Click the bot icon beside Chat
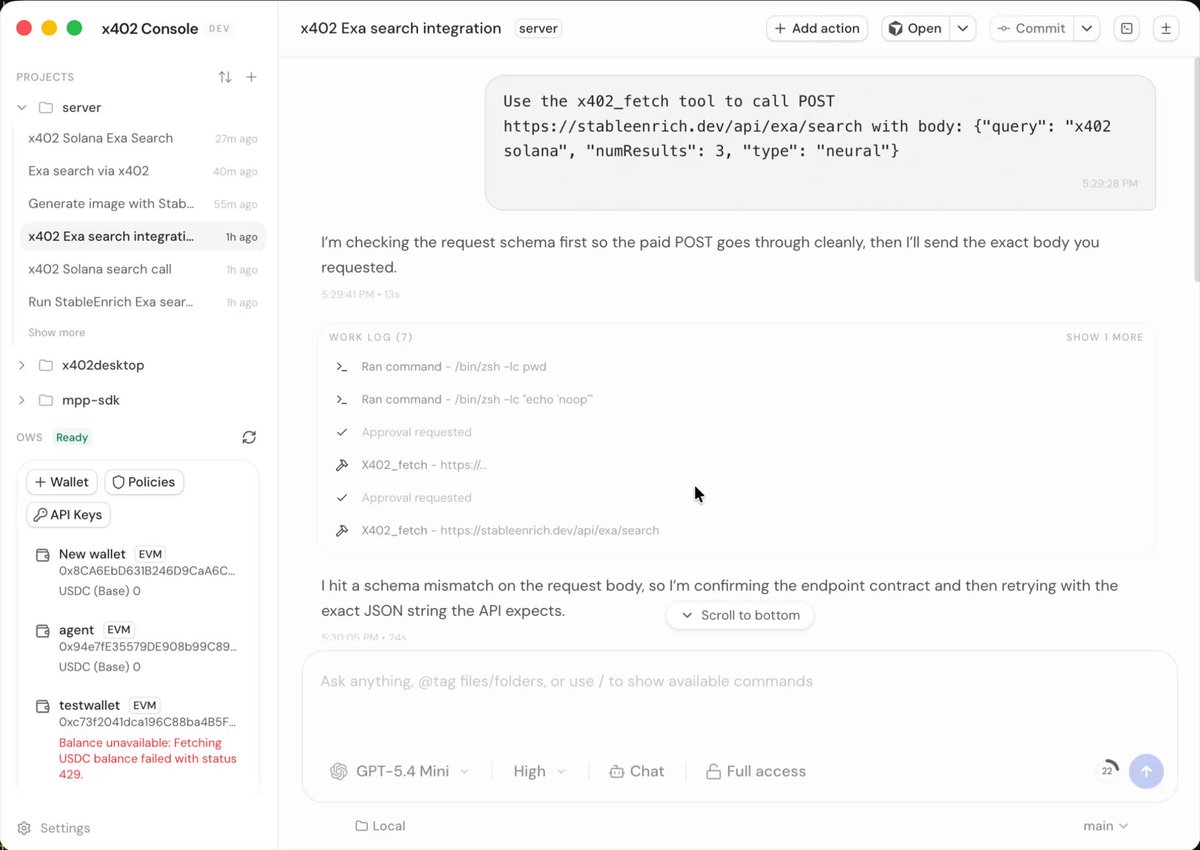 click(616, 771)
